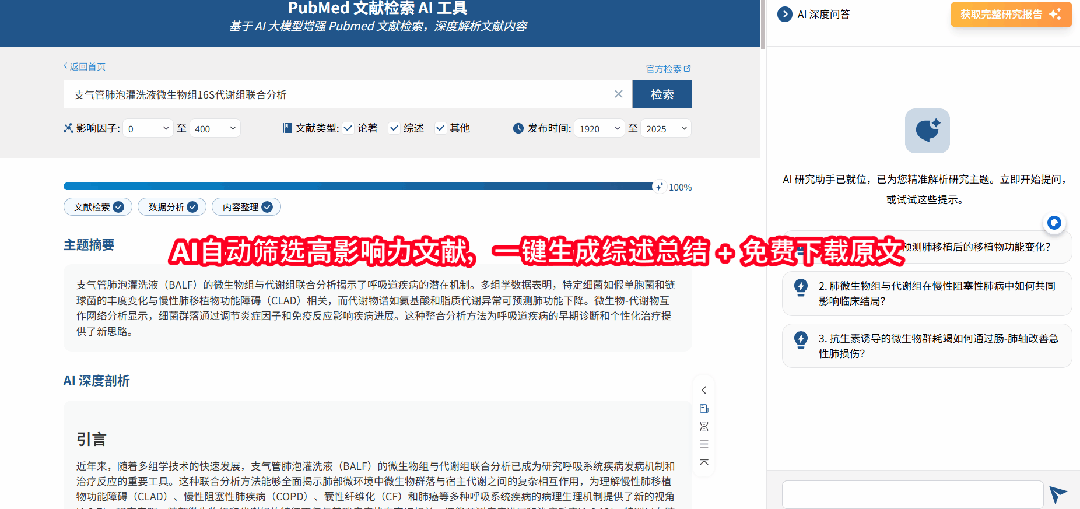The image size is (1080, 509).
Task: Click the 引言 heading
Action: tap(91, 439)
